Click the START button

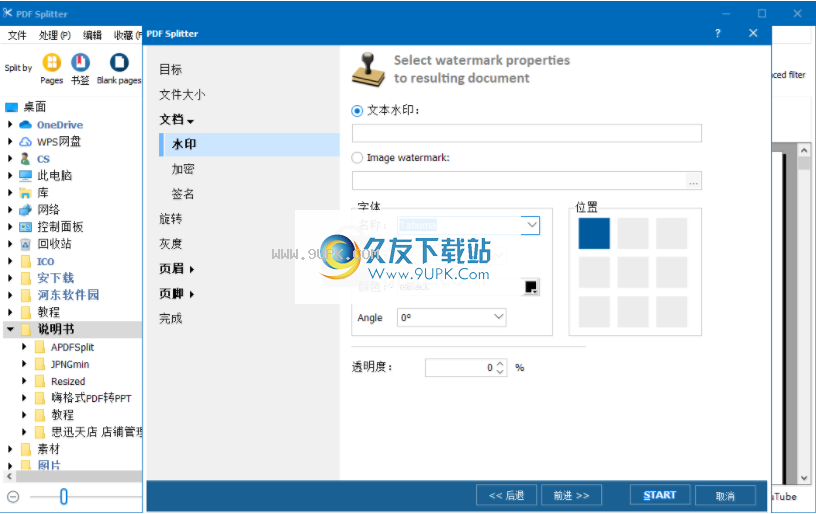pos(660,495)
